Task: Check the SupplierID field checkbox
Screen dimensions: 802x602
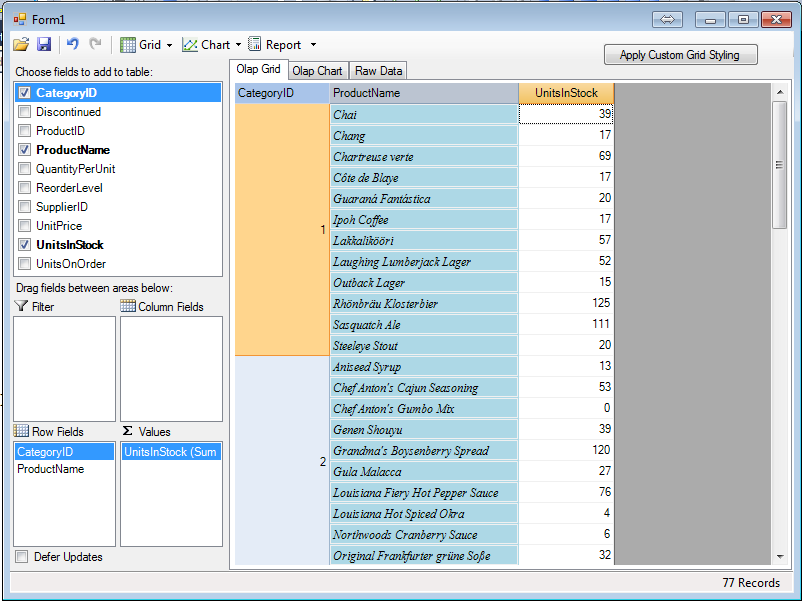Action: [24, 206]
